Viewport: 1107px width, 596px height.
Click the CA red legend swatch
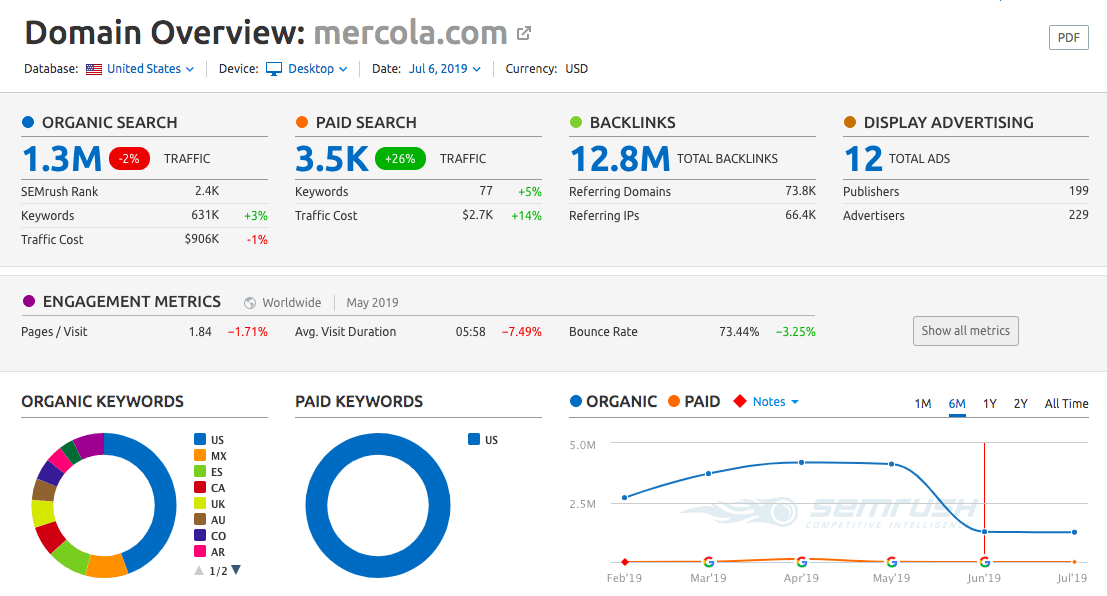pos(200,487)
